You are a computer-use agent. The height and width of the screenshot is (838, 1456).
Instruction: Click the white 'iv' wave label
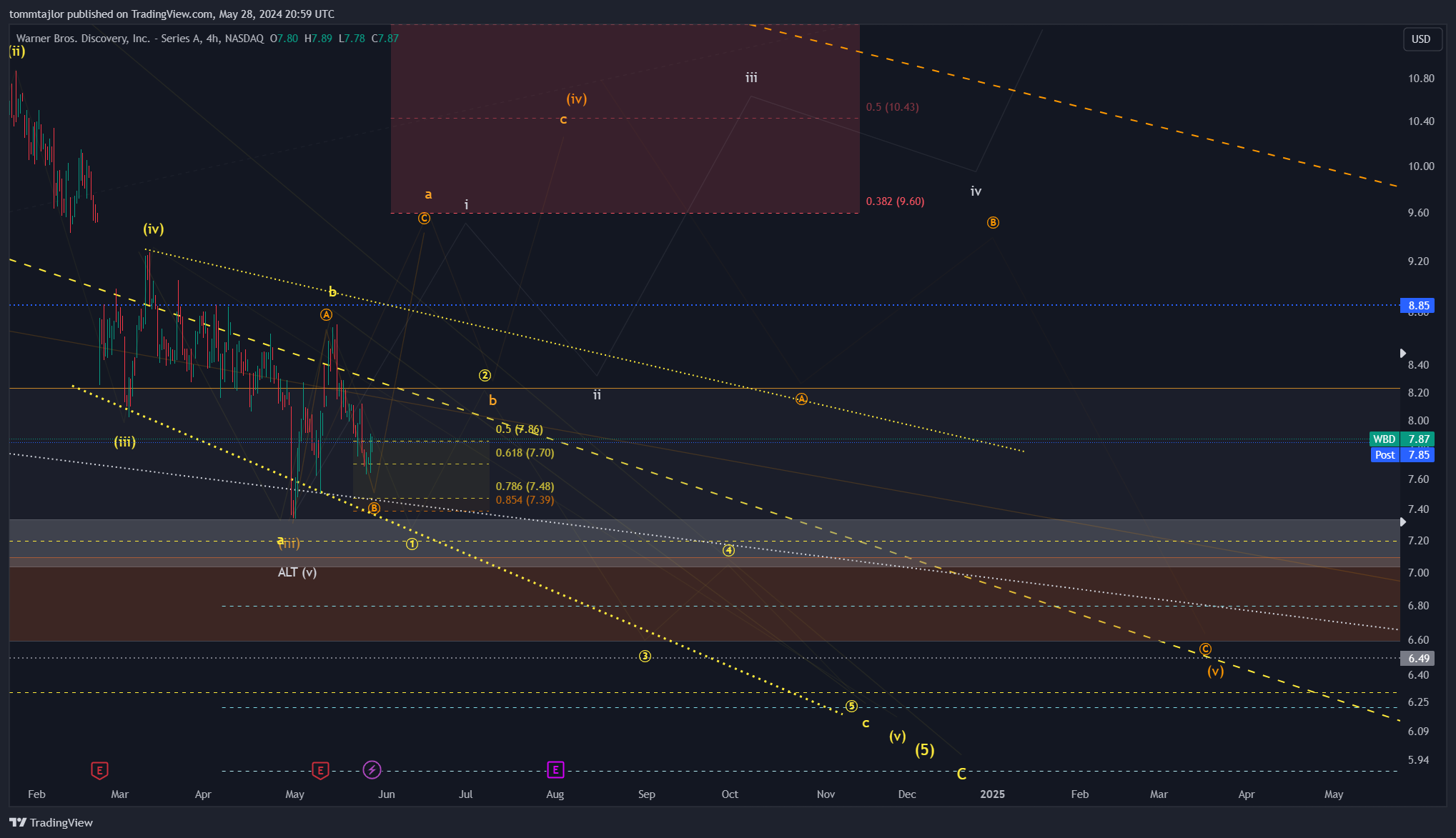tap(976, 191)
